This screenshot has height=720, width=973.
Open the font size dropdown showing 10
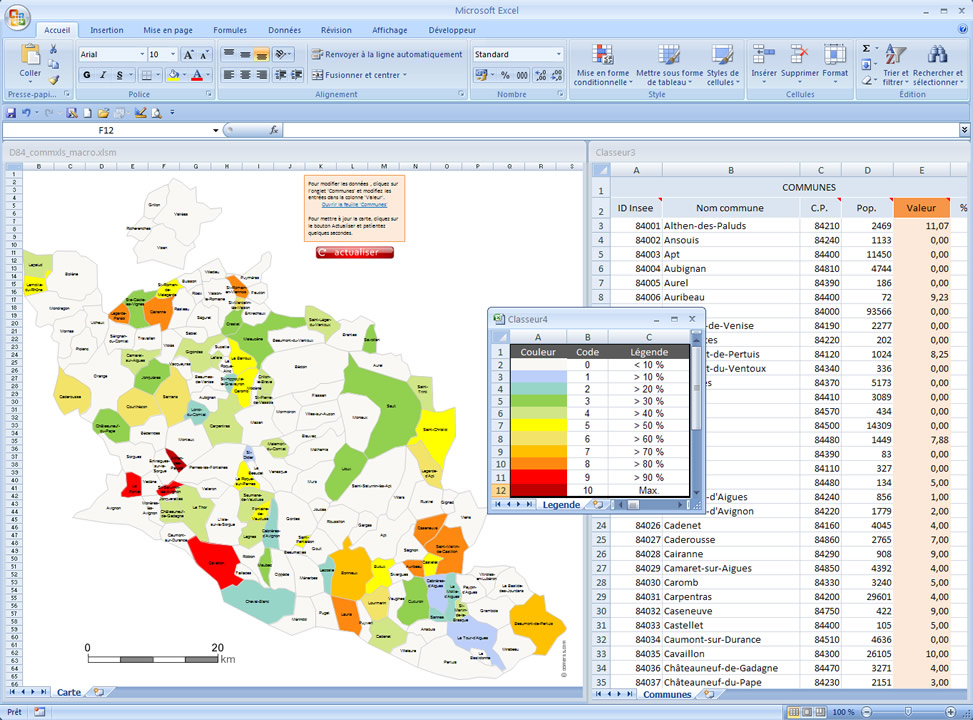click(173, 55)
